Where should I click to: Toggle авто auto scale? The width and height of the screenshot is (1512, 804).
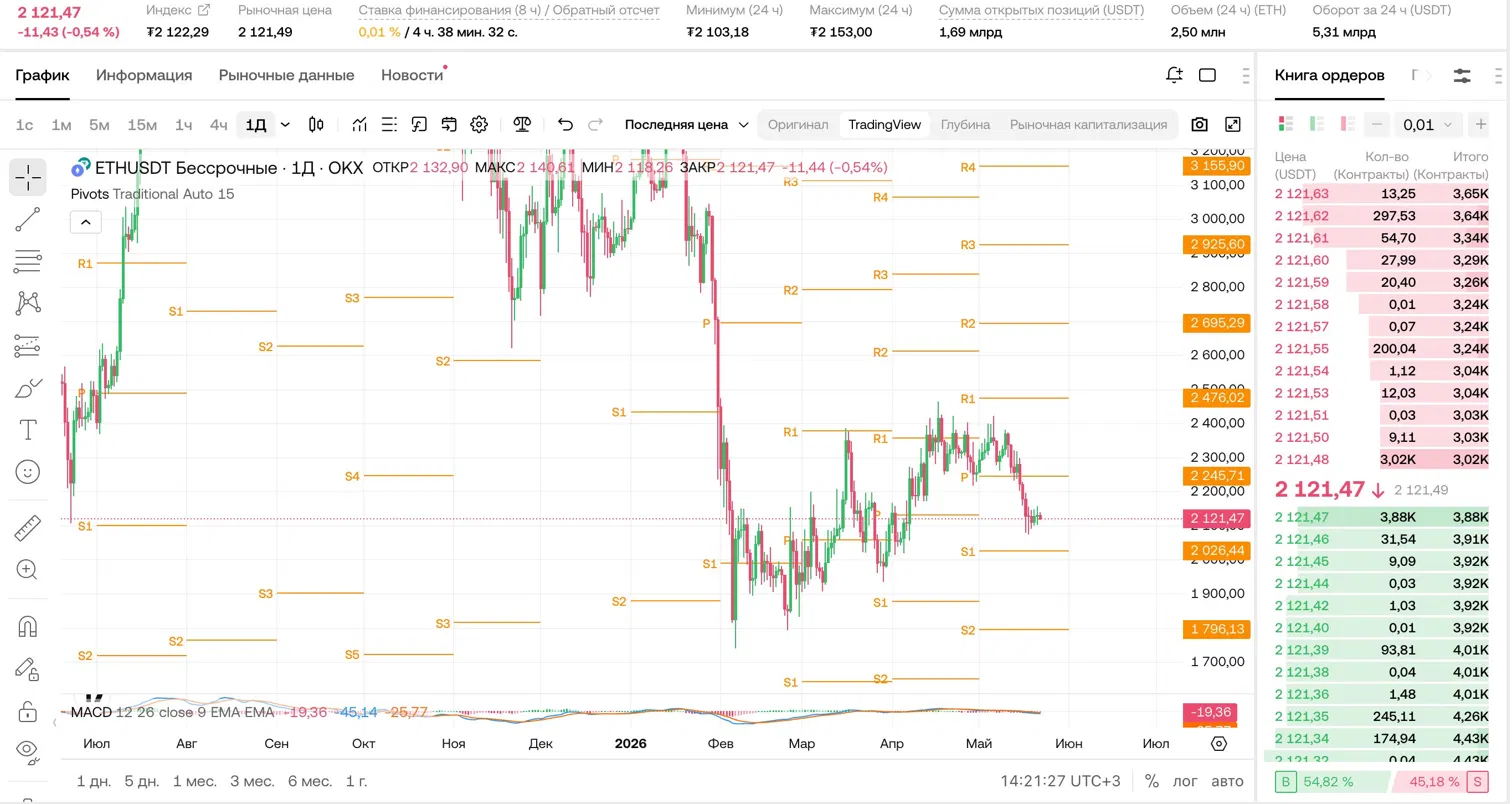1227,781
